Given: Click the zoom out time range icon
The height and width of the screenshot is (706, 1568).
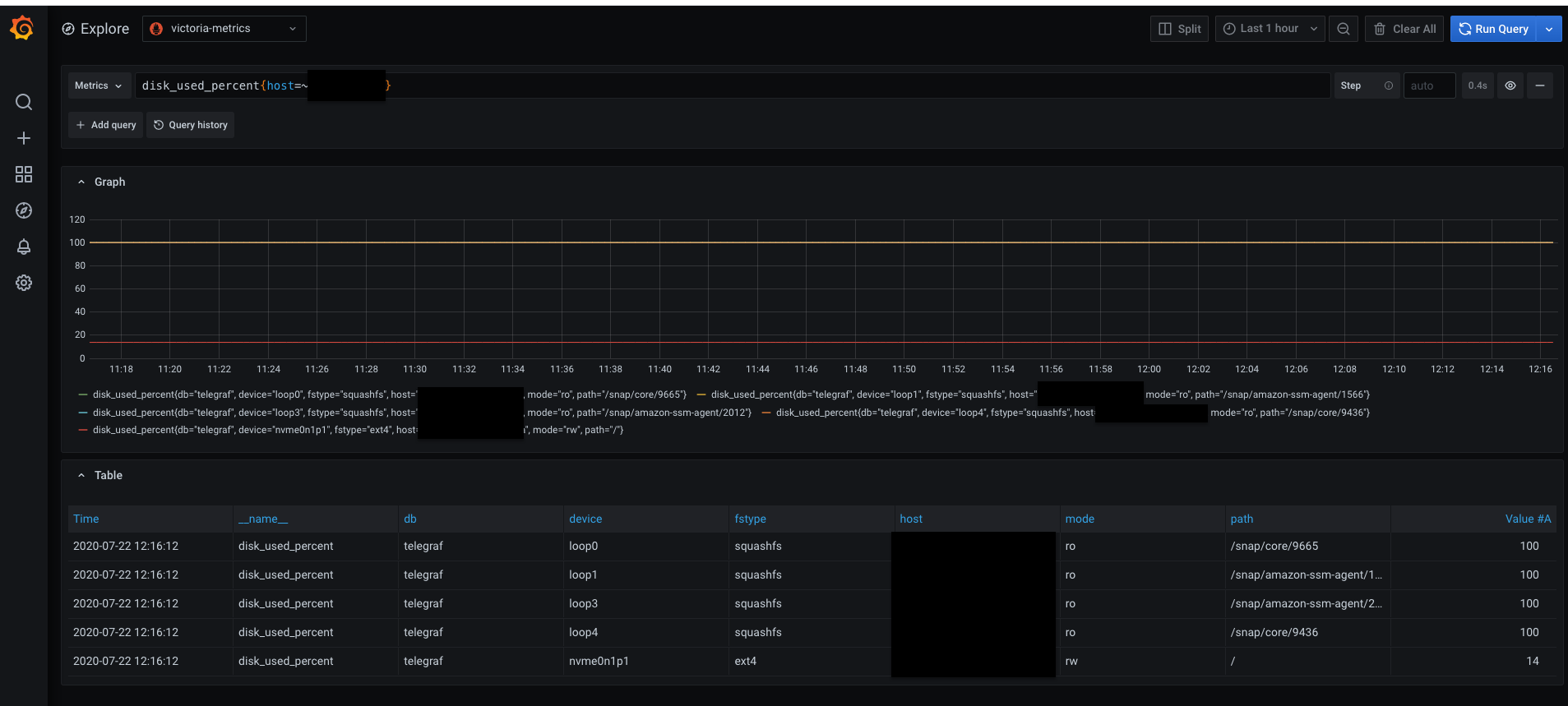Looking at the screenshot, I should [1344, 29].
